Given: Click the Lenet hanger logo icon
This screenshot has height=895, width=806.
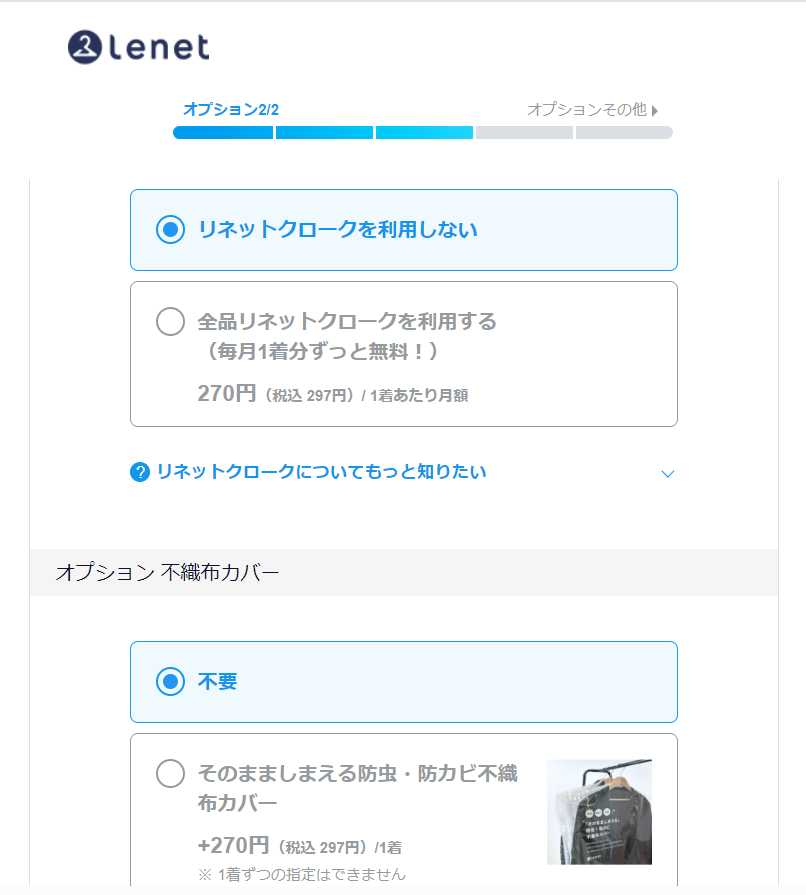Looking at the screenshot, I should [x=85, y=47].
